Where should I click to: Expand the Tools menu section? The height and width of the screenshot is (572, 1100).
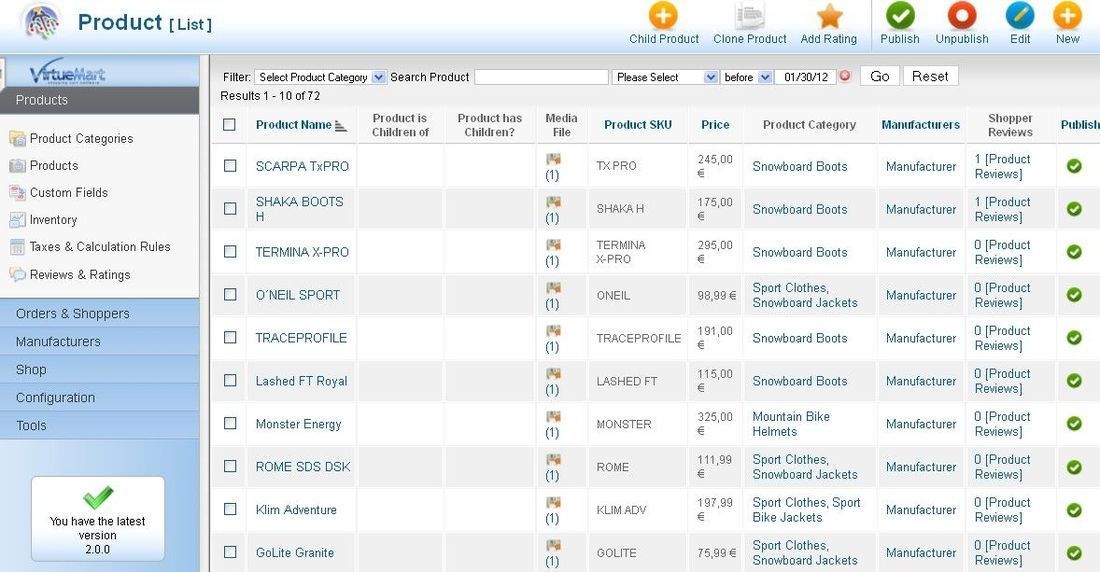tap(100, 425)
